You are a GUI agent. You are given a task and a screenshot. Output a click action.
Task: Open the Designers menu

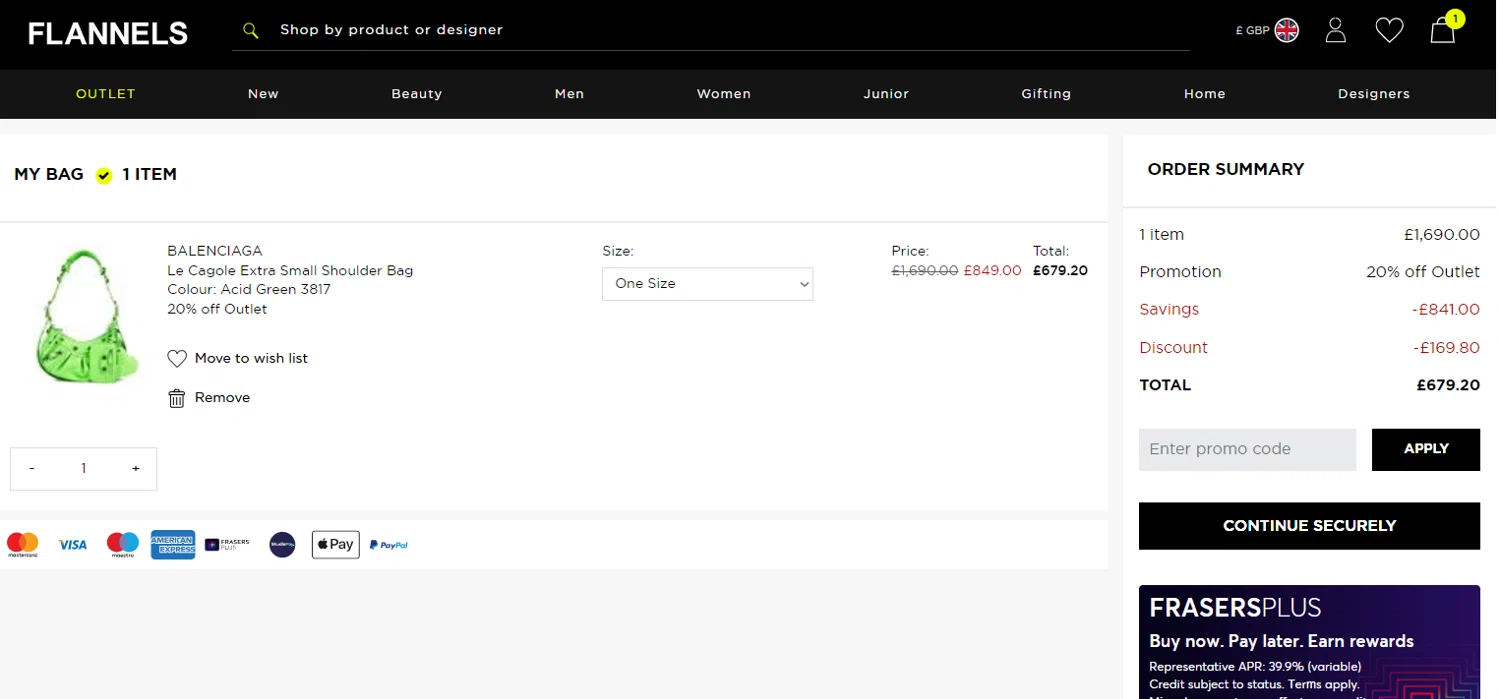1373,94
